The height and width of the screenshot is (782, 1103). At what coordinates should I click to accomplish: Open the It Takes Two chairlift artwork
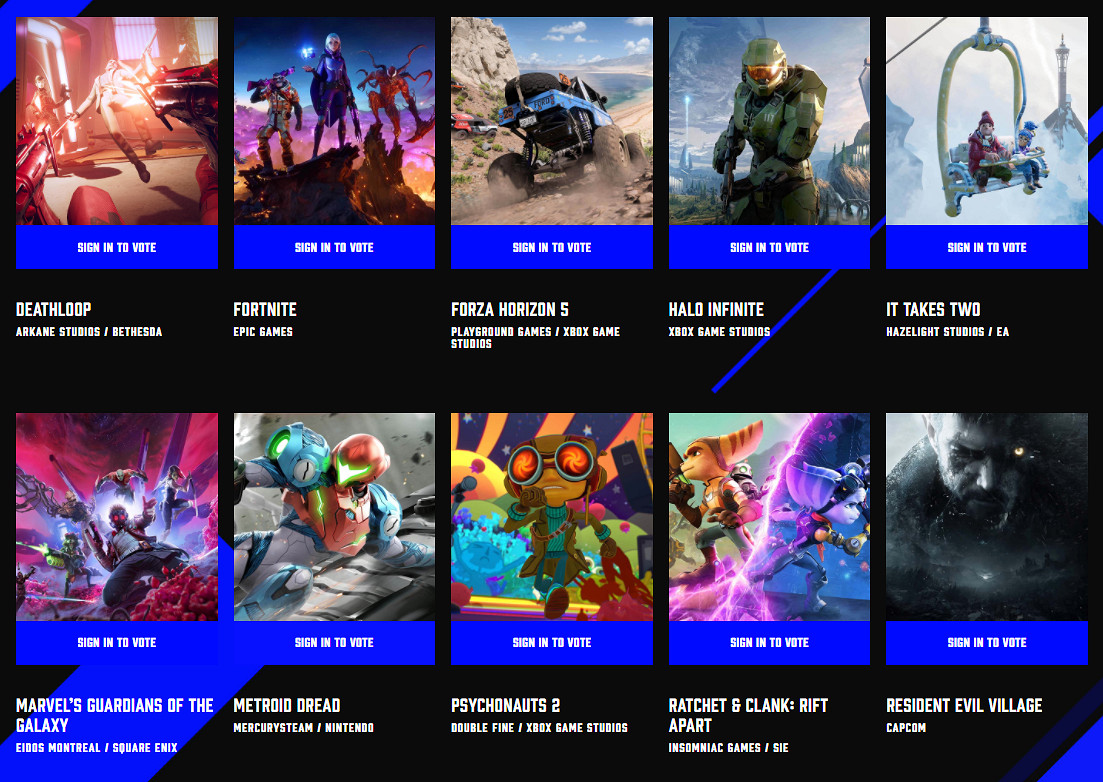point(987,121)
